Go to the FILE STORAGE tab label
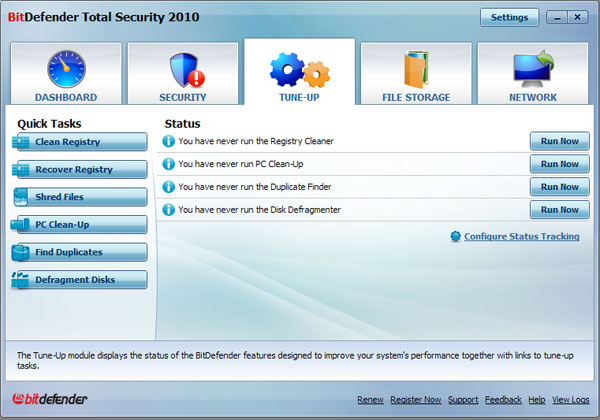 [416, 98]
